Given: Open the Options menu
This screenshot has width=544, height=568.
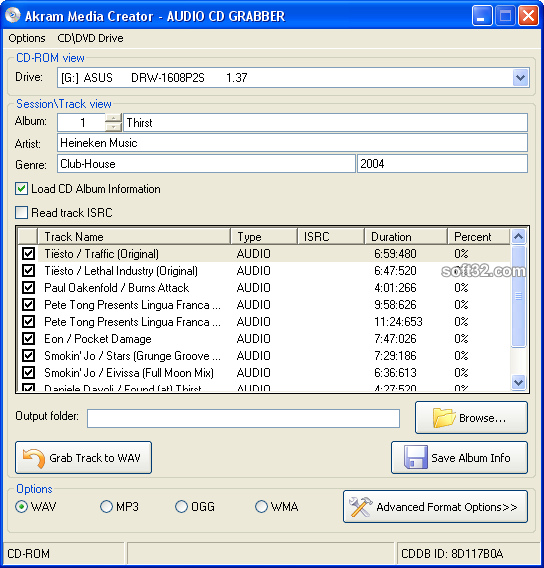Looking at the screenshot, I should tap(27, 38).
